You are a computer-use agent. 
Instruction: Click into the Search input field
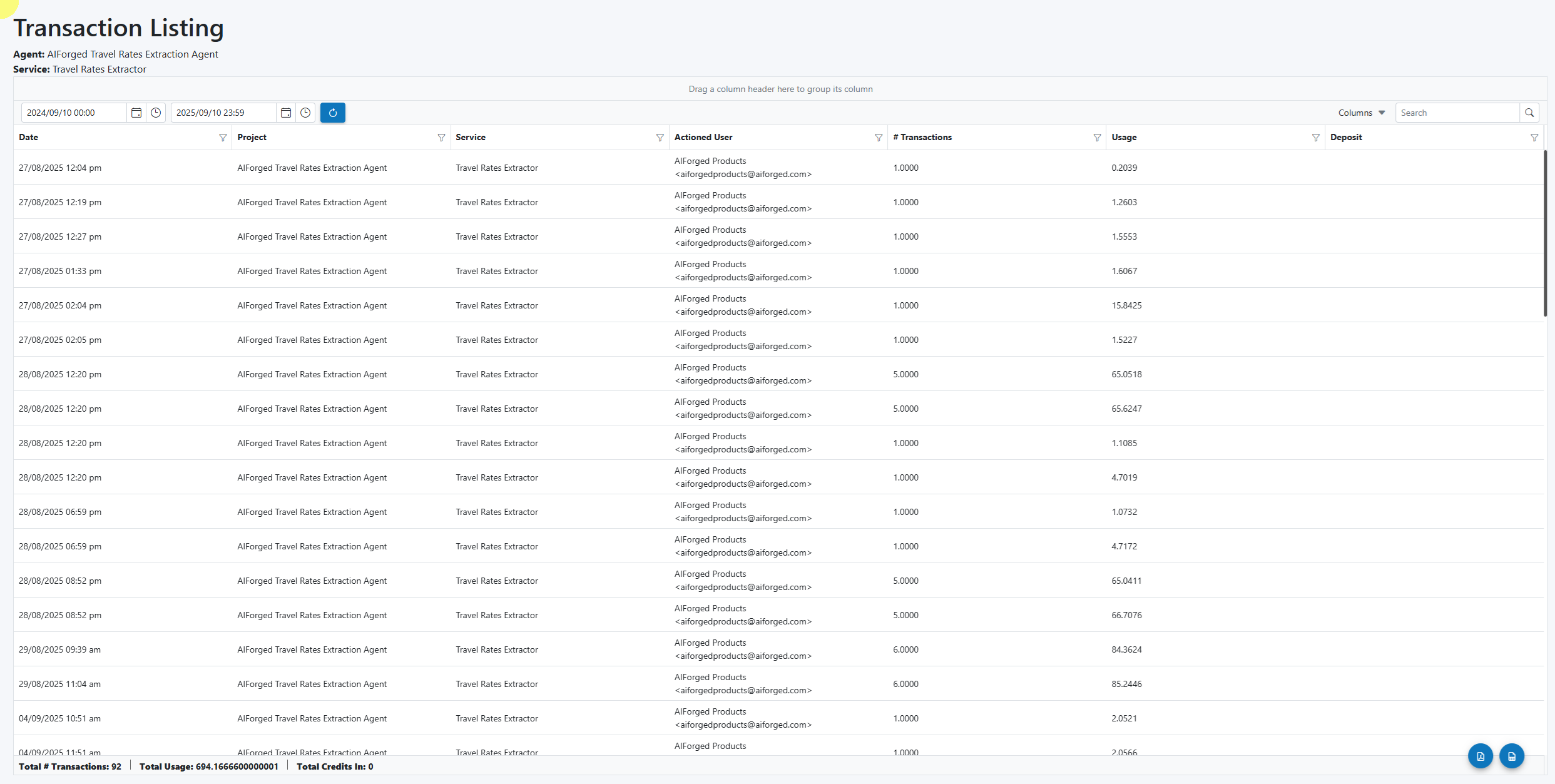coord(1457,113)
